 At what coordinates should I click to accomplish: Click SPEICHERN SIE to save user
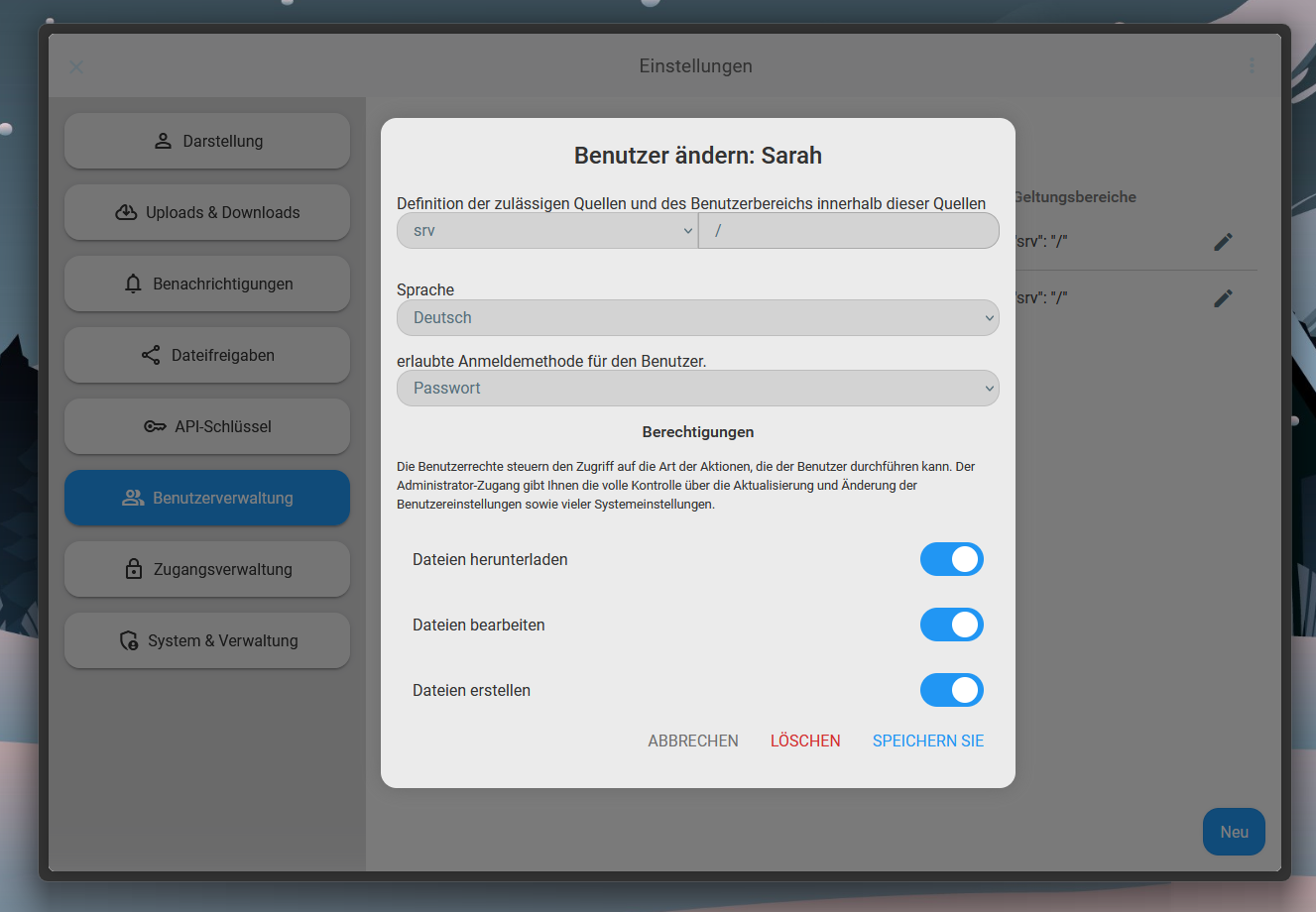927,741
